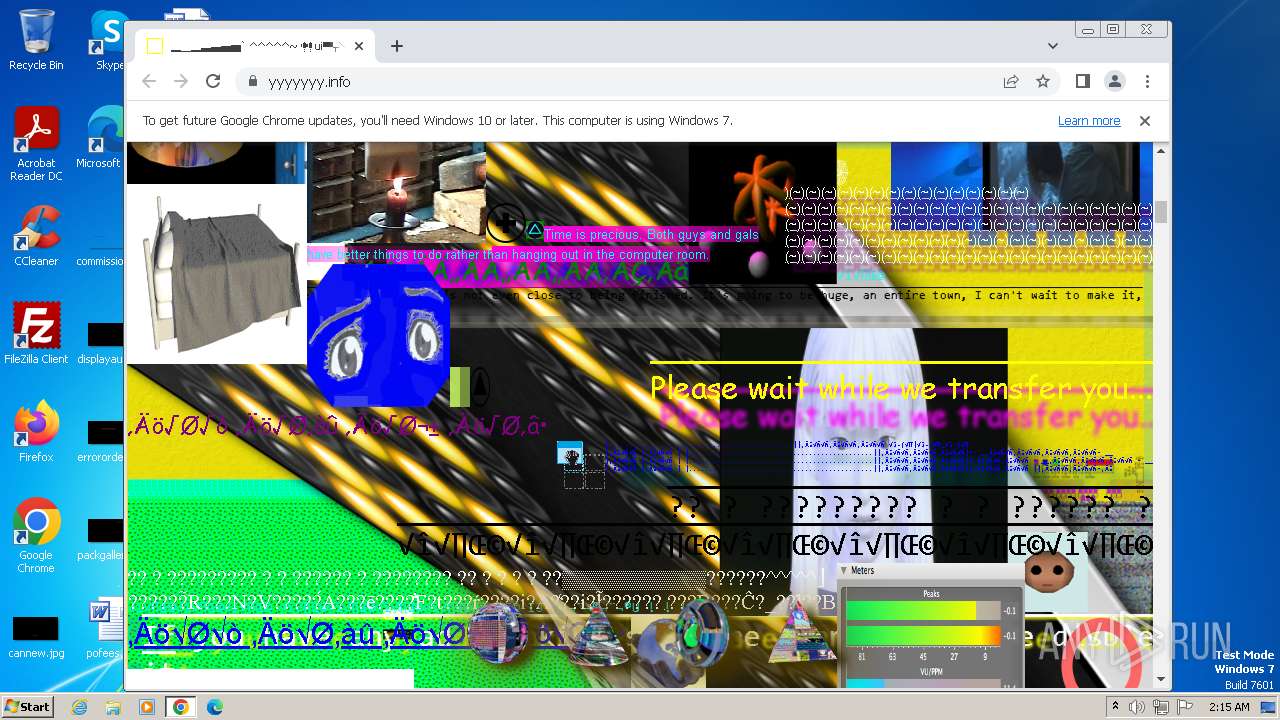This screenshot has width=1280, height=720.
Task: Open Google Chrome desktop shortcut
Action: tap(36, 535)
